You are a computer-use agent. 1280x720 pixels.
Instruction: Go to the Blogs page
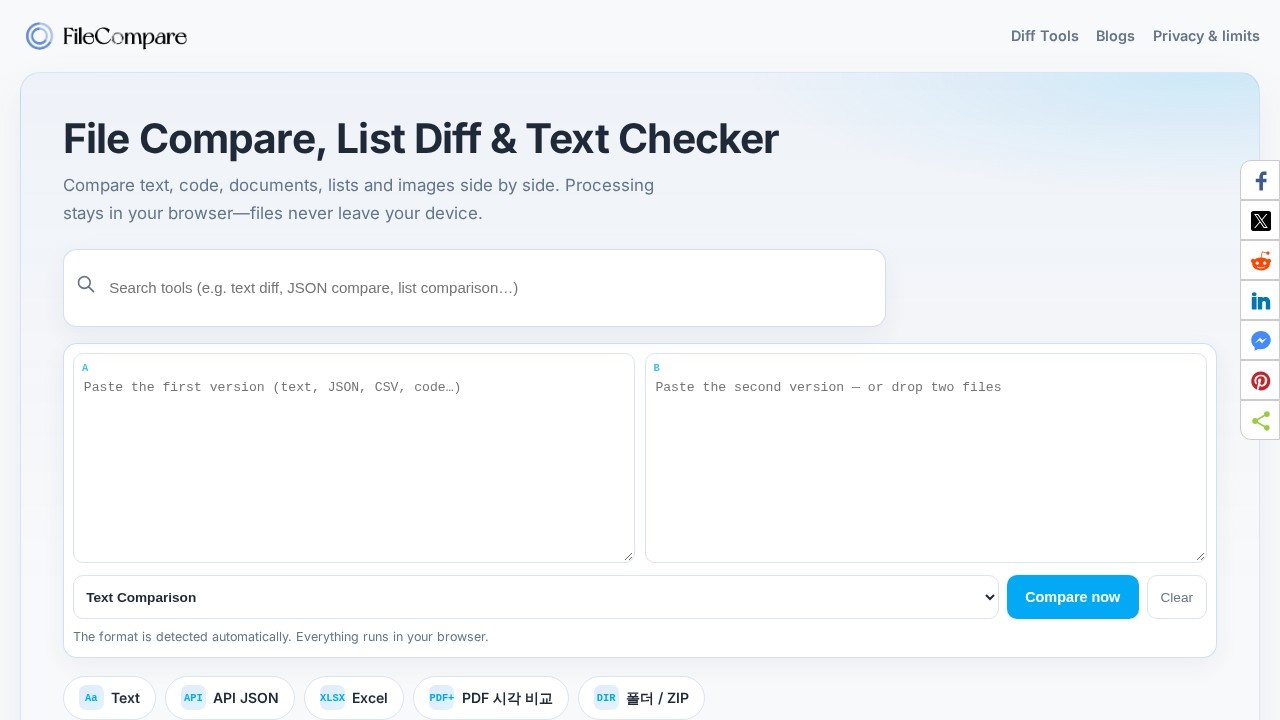1115,36
